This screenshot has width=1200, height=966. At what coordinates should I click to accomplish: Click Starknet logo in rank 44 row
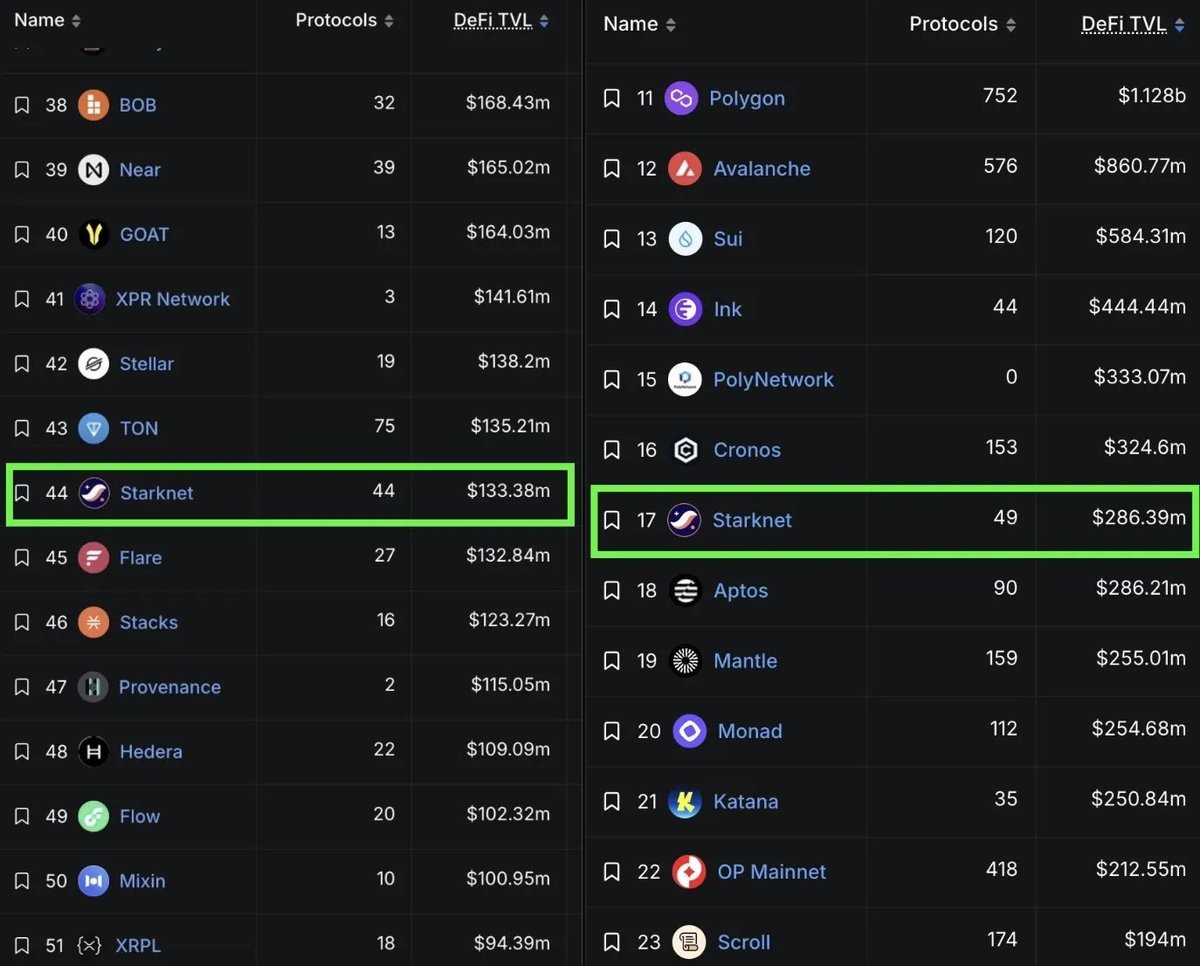pos(93,493)
